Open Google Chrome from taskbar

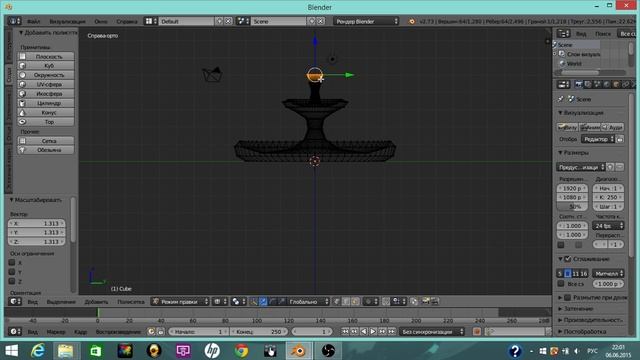[241, 351]
